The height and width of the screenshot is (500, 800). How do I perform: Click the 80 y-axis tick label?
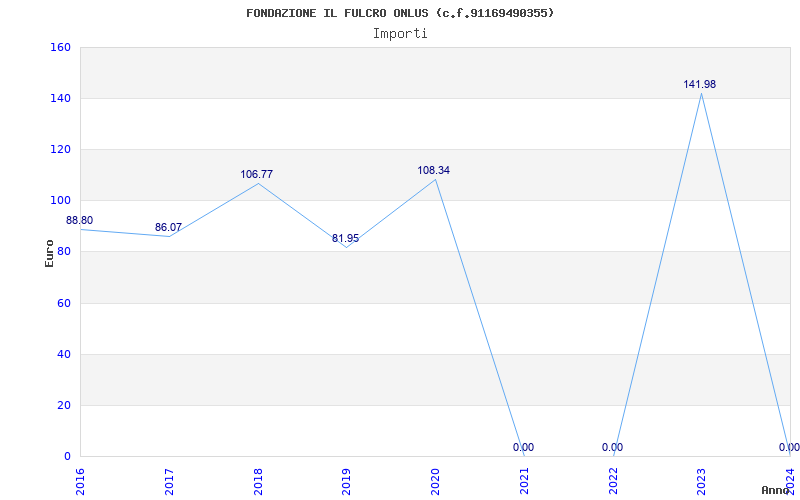pyautogui.click(x=64, y=252)
